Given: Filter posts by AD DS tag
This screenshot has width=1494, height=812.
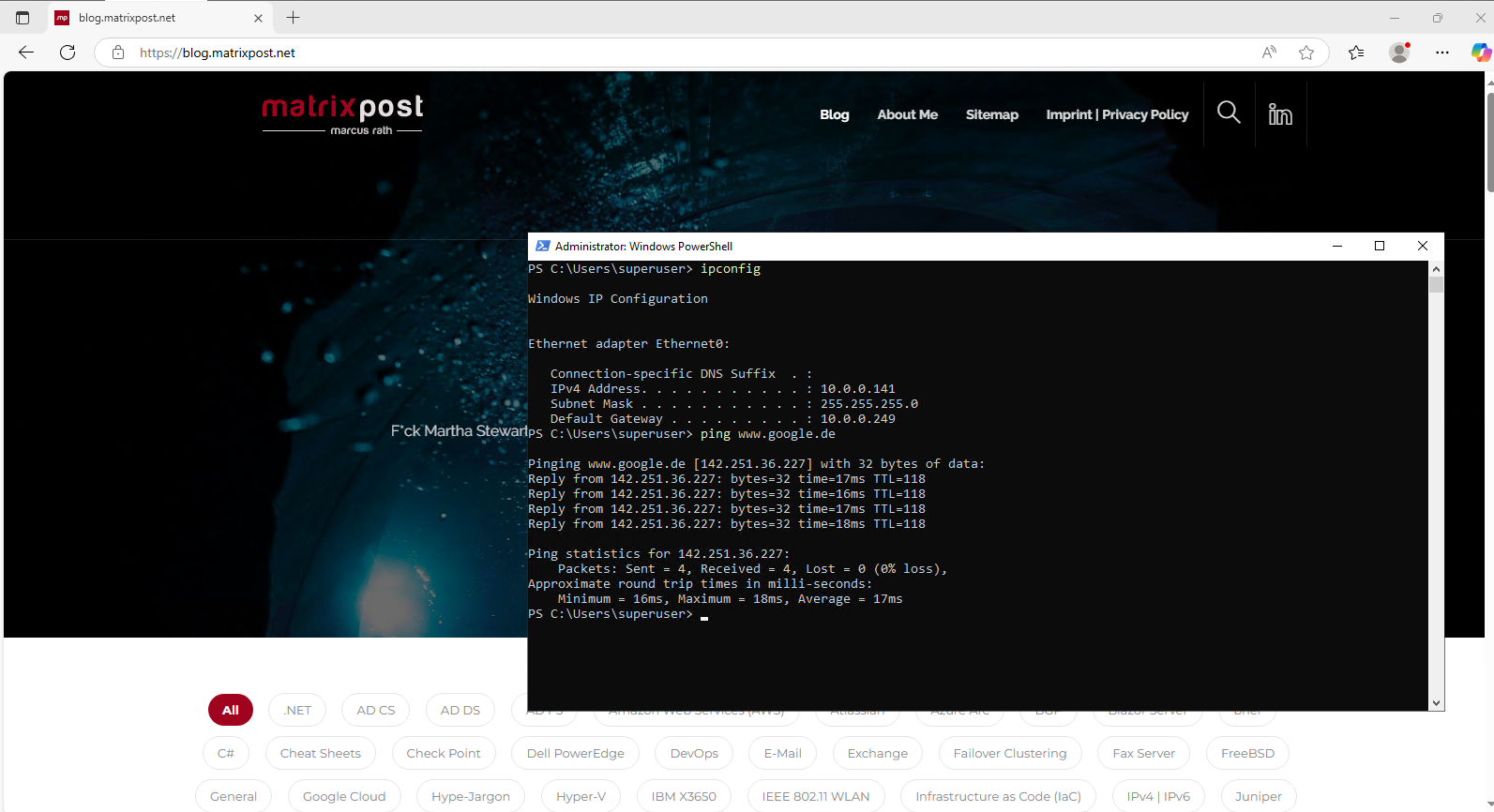Looking at the screenshot, I should click(460, 710).
